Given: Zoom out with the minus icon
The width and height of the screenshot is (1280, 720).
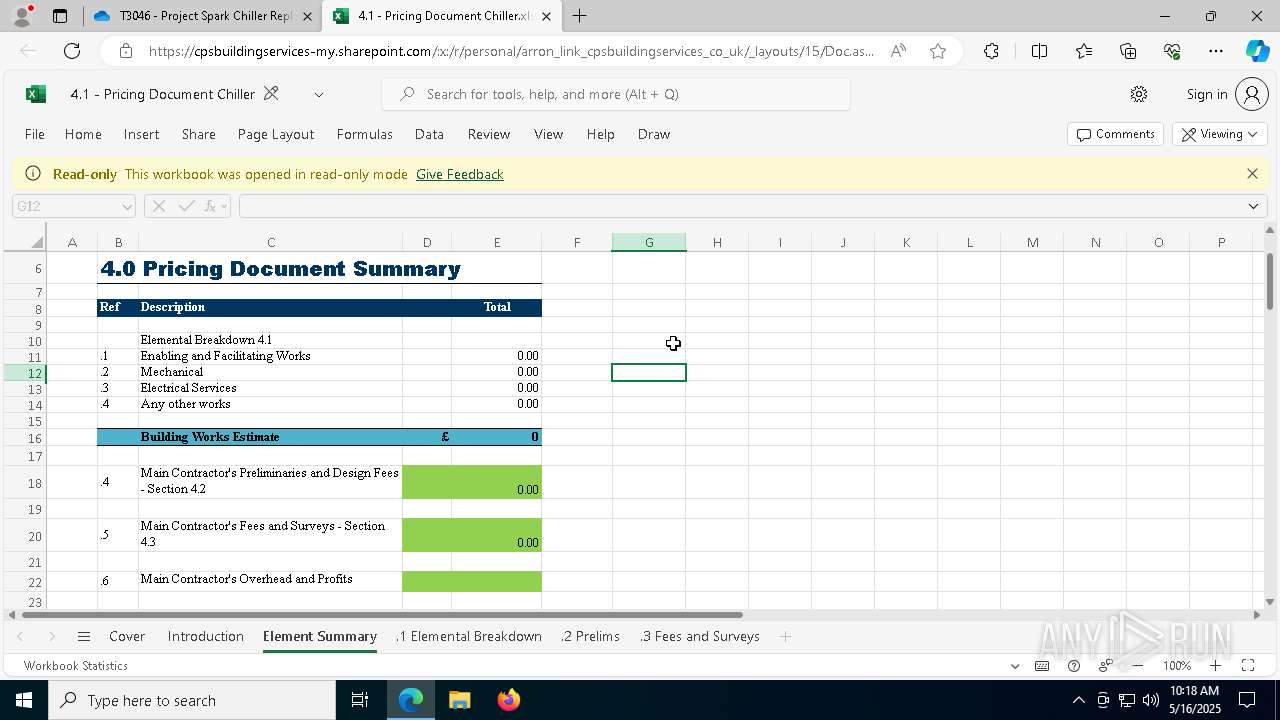Looking at the screenshot, I should pos(1138,666).
